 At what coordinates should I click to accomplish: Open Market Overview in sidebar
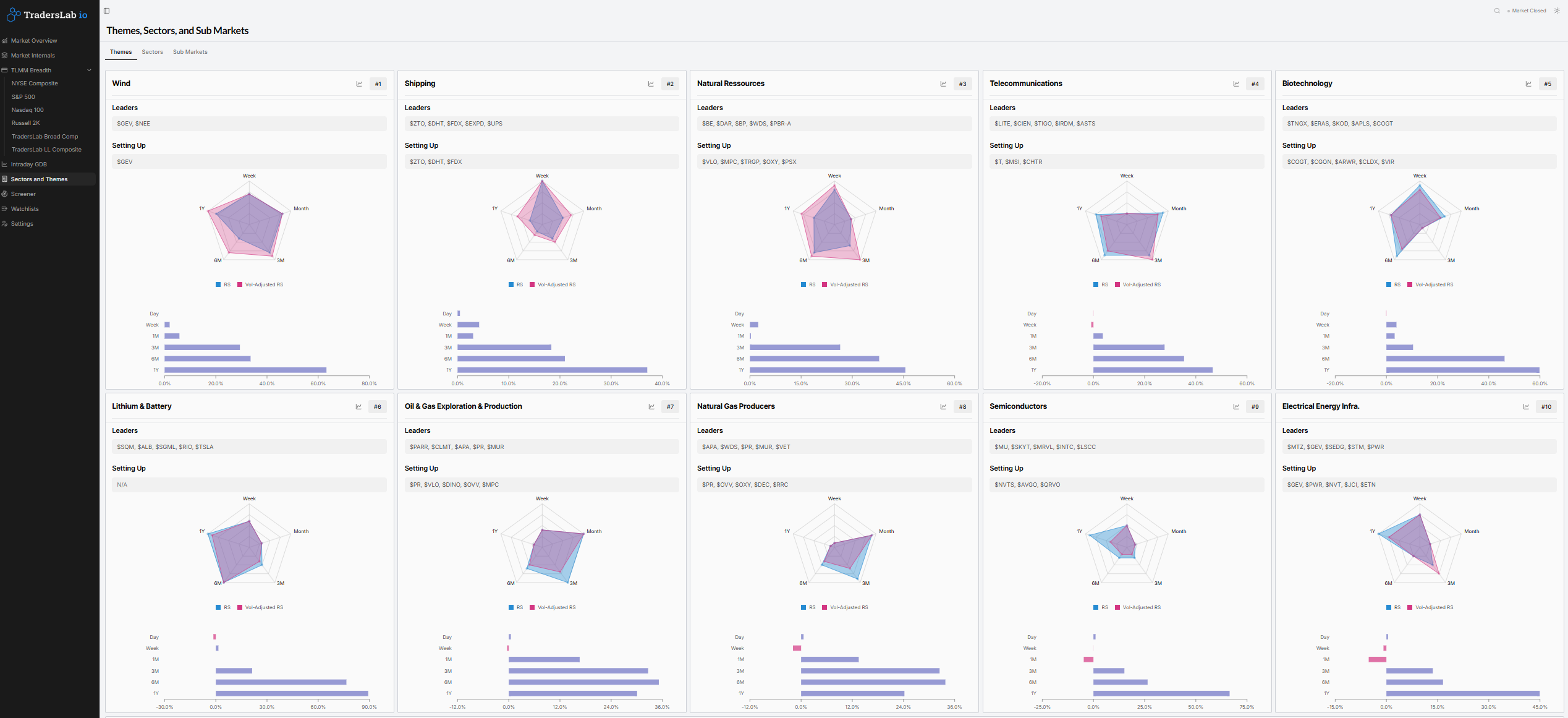[34, 41]
